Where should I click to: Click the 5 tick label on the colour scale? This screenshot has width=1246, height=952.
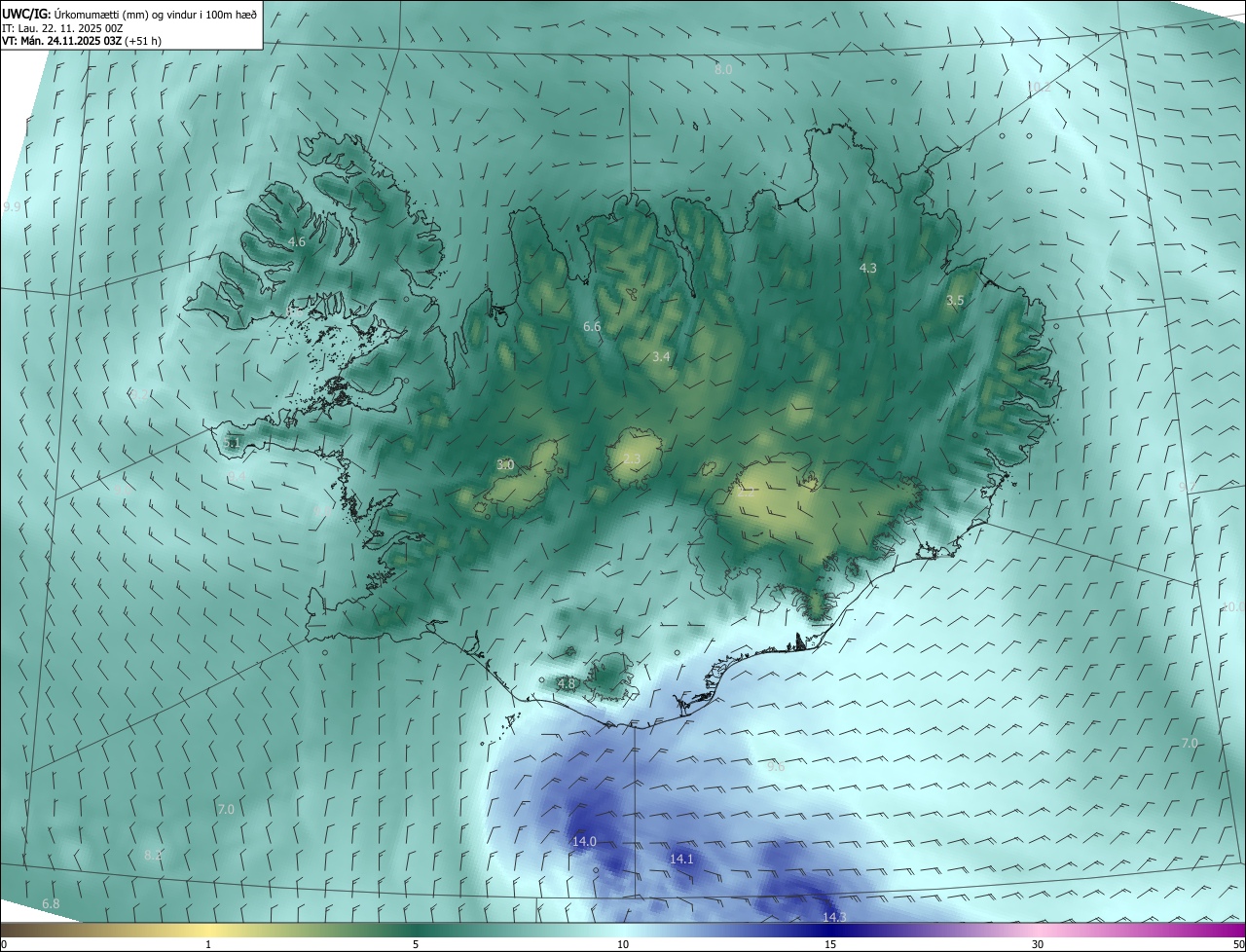(x=416, y=944)
